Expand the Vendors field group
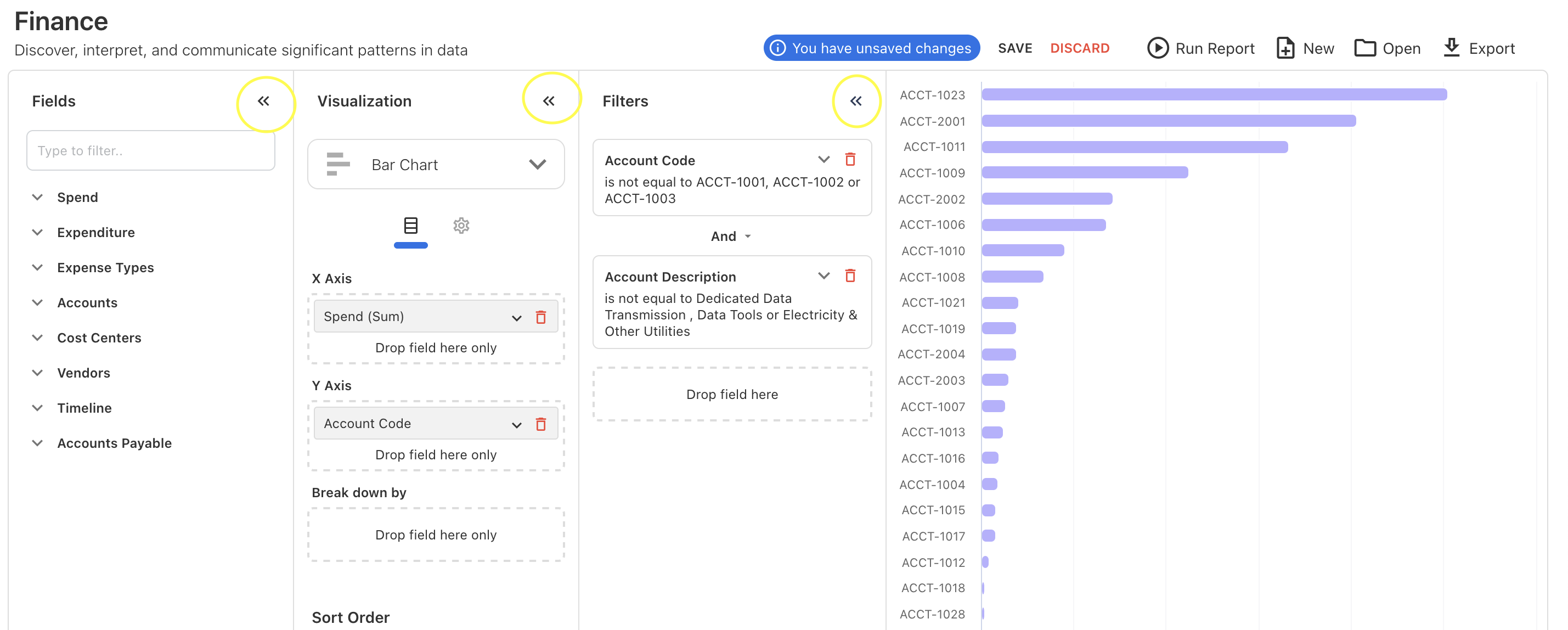Image resolution: width=1568 pixels, height=630 pixels. click(38, 373)
